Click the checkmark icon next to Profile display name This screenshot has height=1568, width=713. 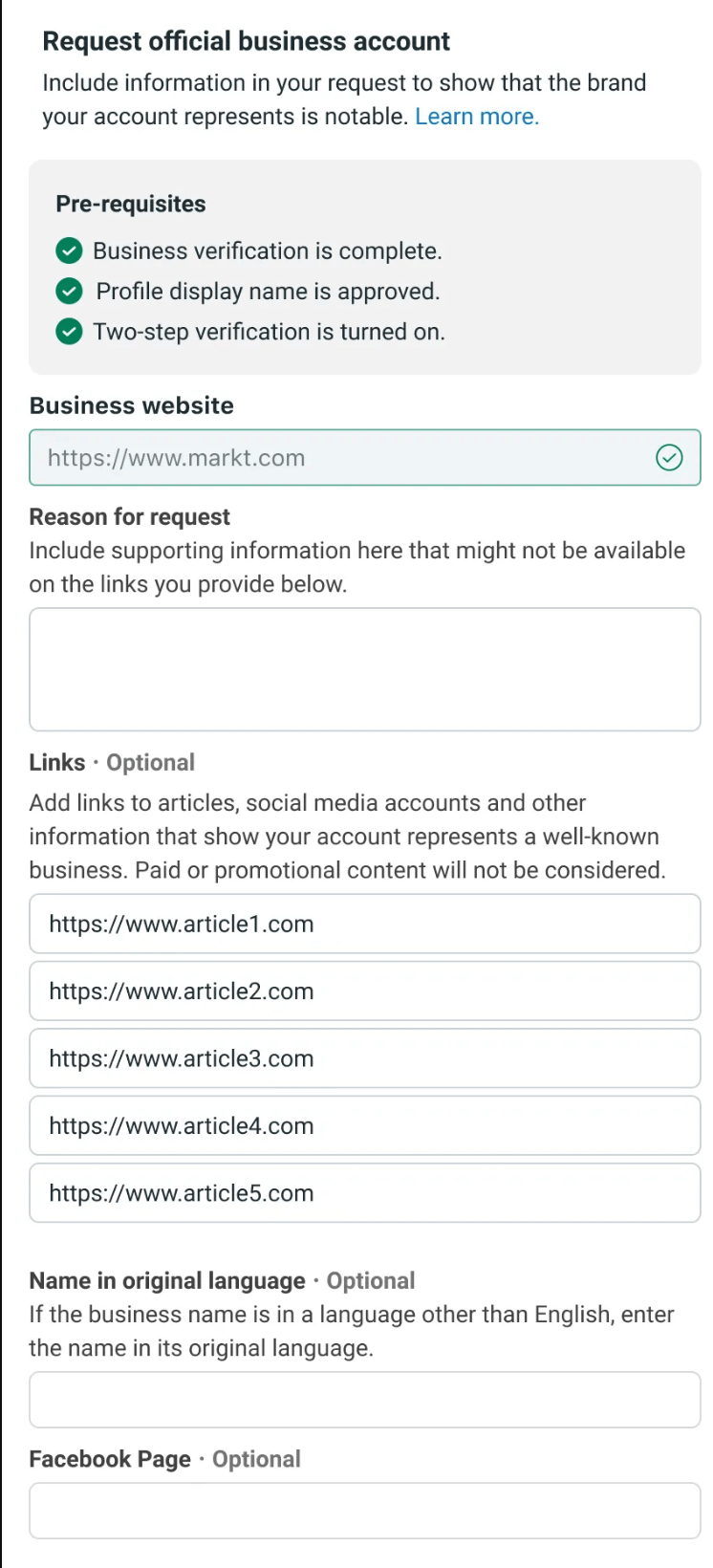(69, 291)
